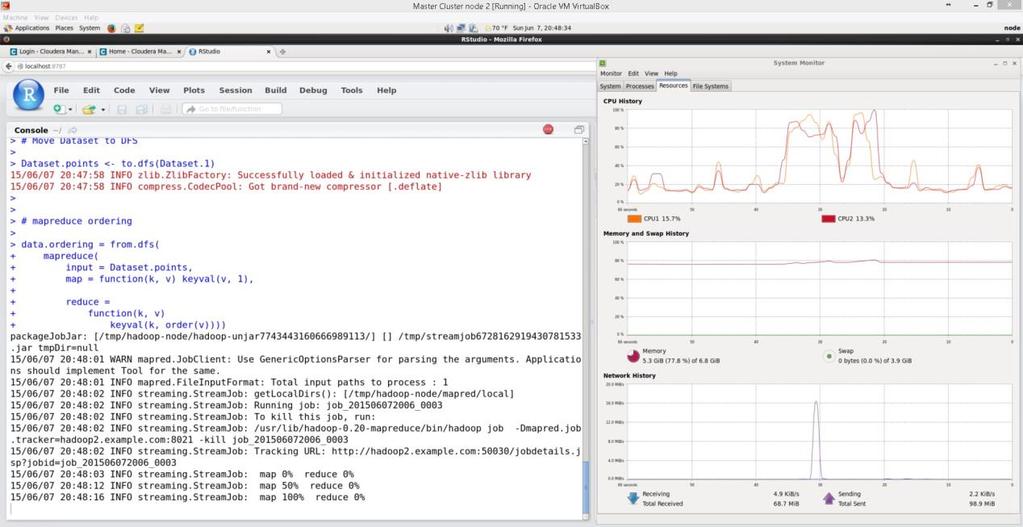Switch to Home - Cloudera Manager tab
Image resolution: width=1023 pixels, height=527 pixels.
[x=140, y=52]
